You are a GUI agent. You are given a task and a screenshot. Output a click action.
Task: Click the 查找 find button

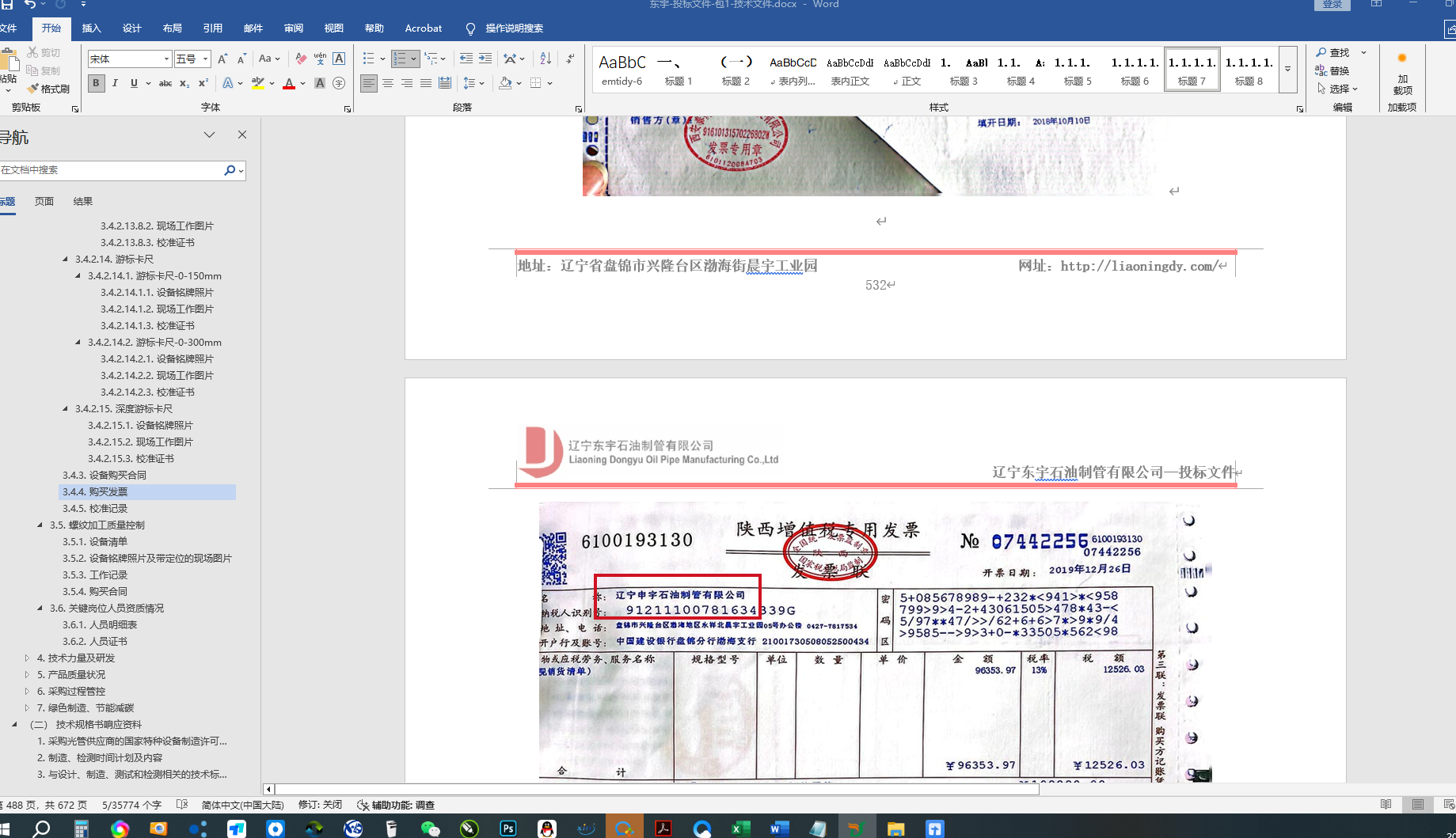1332,52
